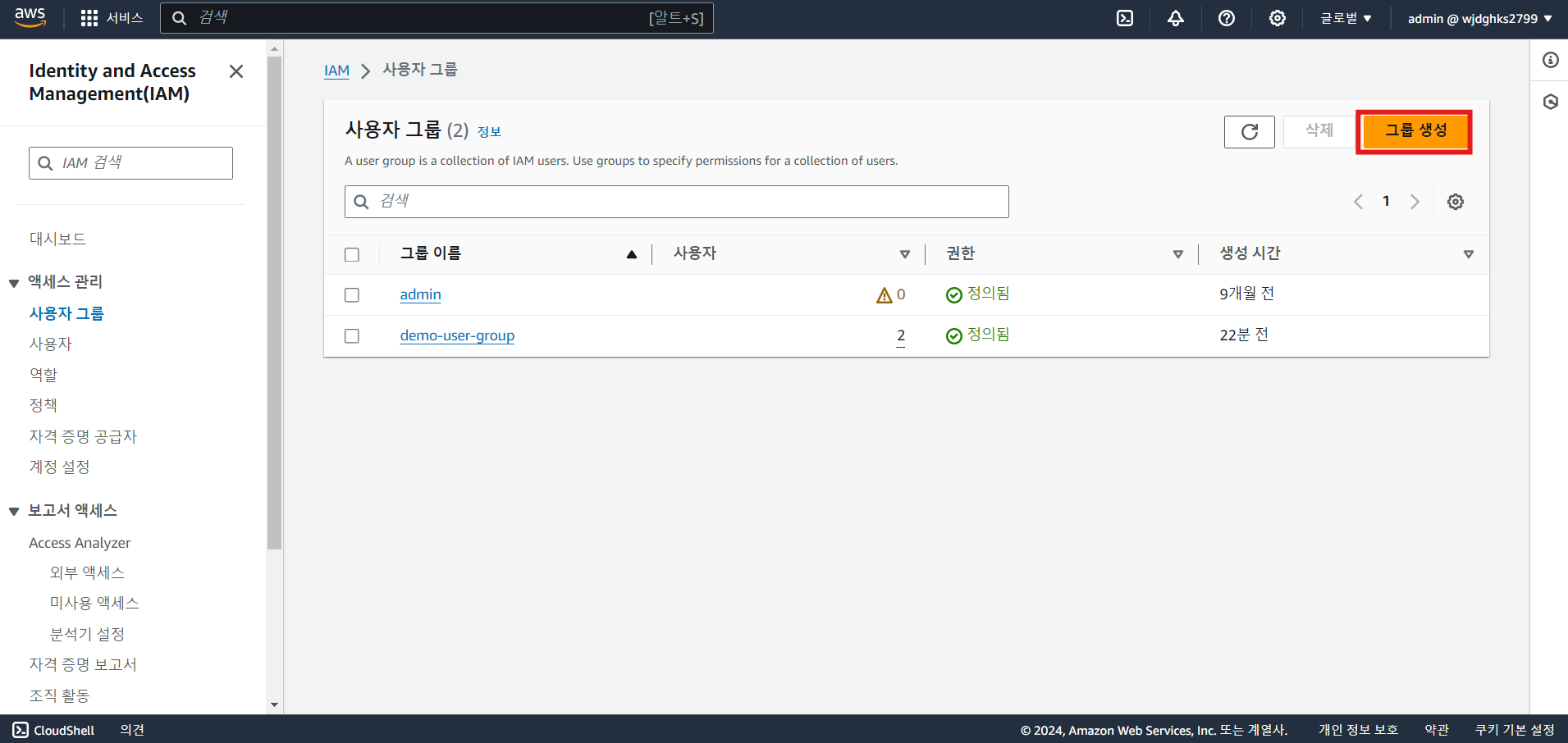Open 자격 증명 공급자 in sidebar
This screenshot has width=1568, height=743.
point(83,436)
